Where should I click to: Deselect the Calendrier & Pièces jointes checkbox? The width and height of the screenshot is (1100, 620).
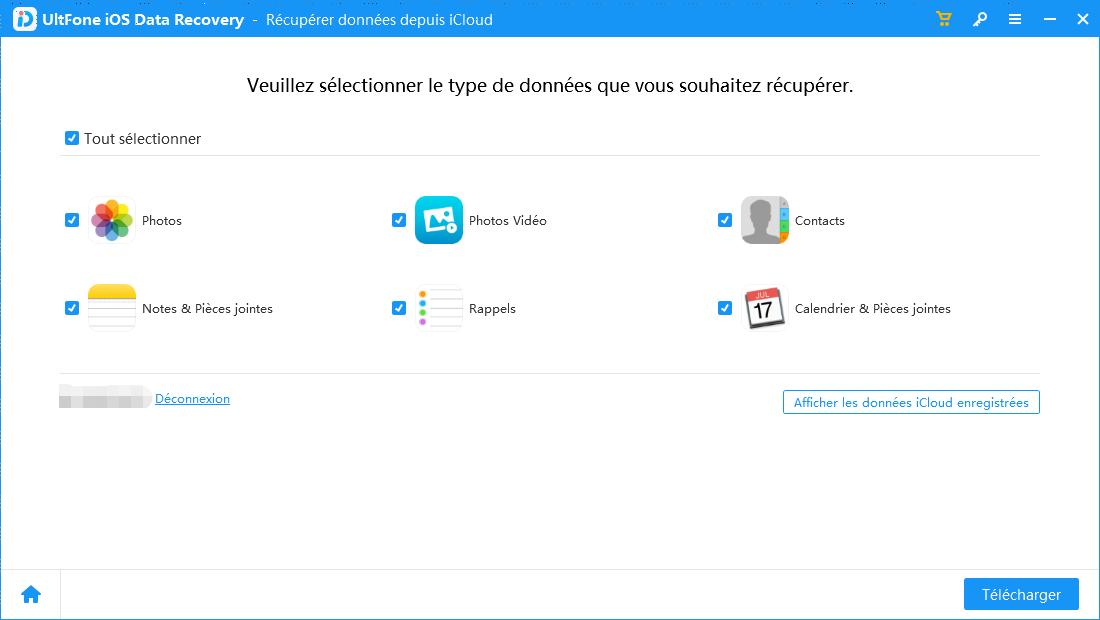pos(725,308)
